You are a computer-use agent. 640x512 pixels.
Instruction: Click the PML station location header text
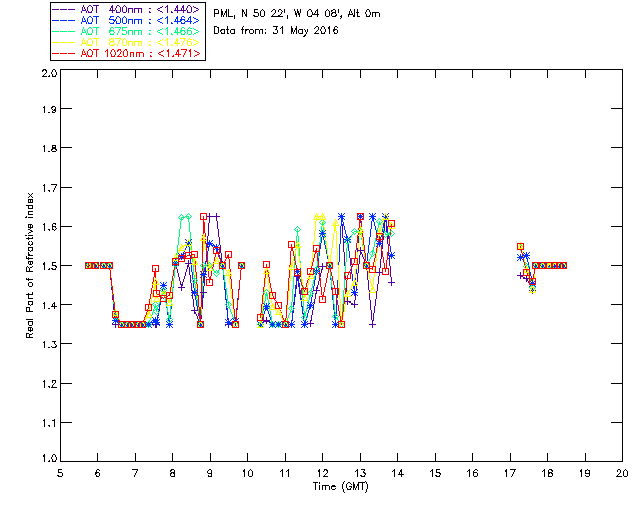click(297, 14)
